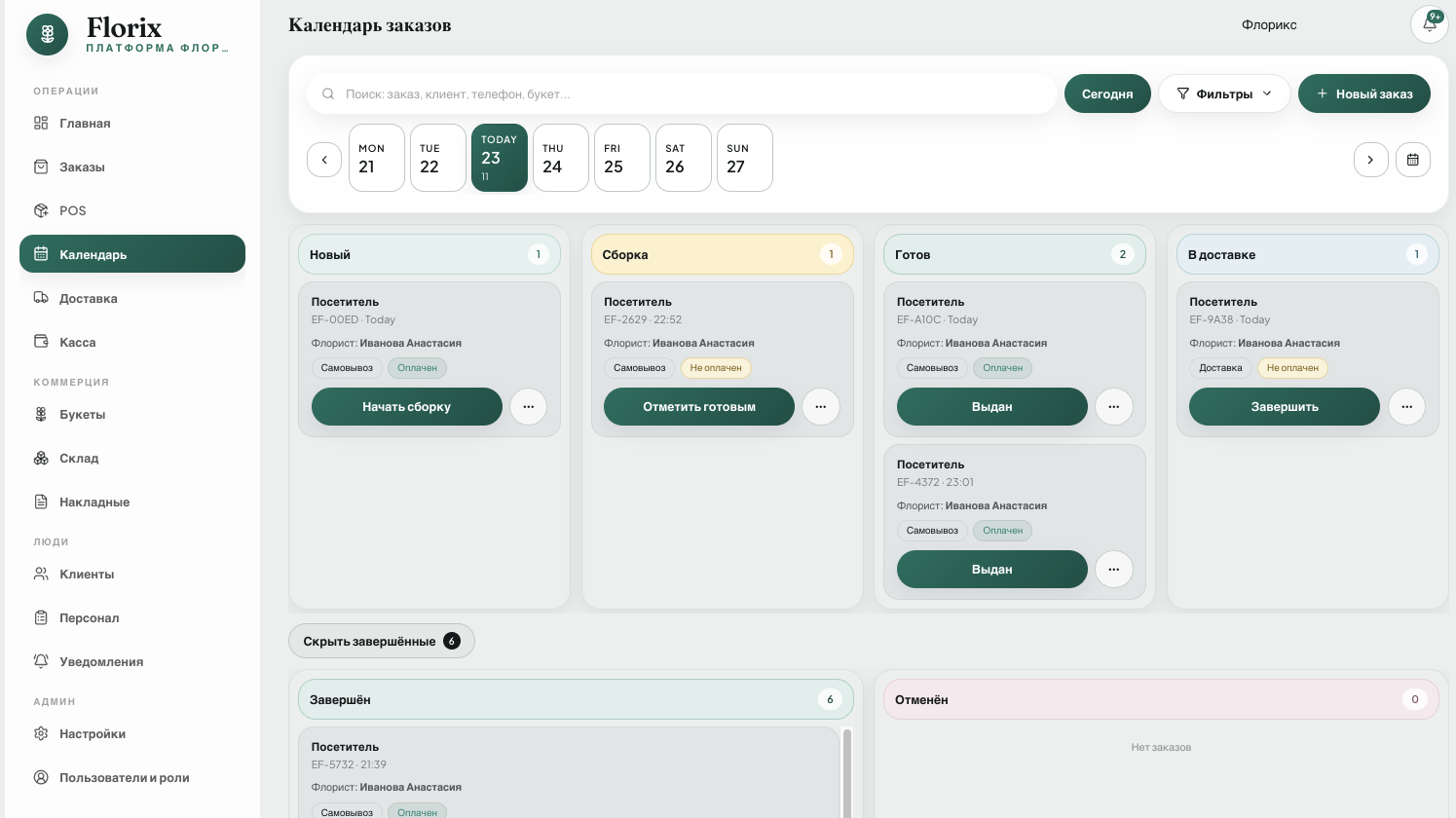Toggle Скрыть завершённые button

click(x=382, y=641)
